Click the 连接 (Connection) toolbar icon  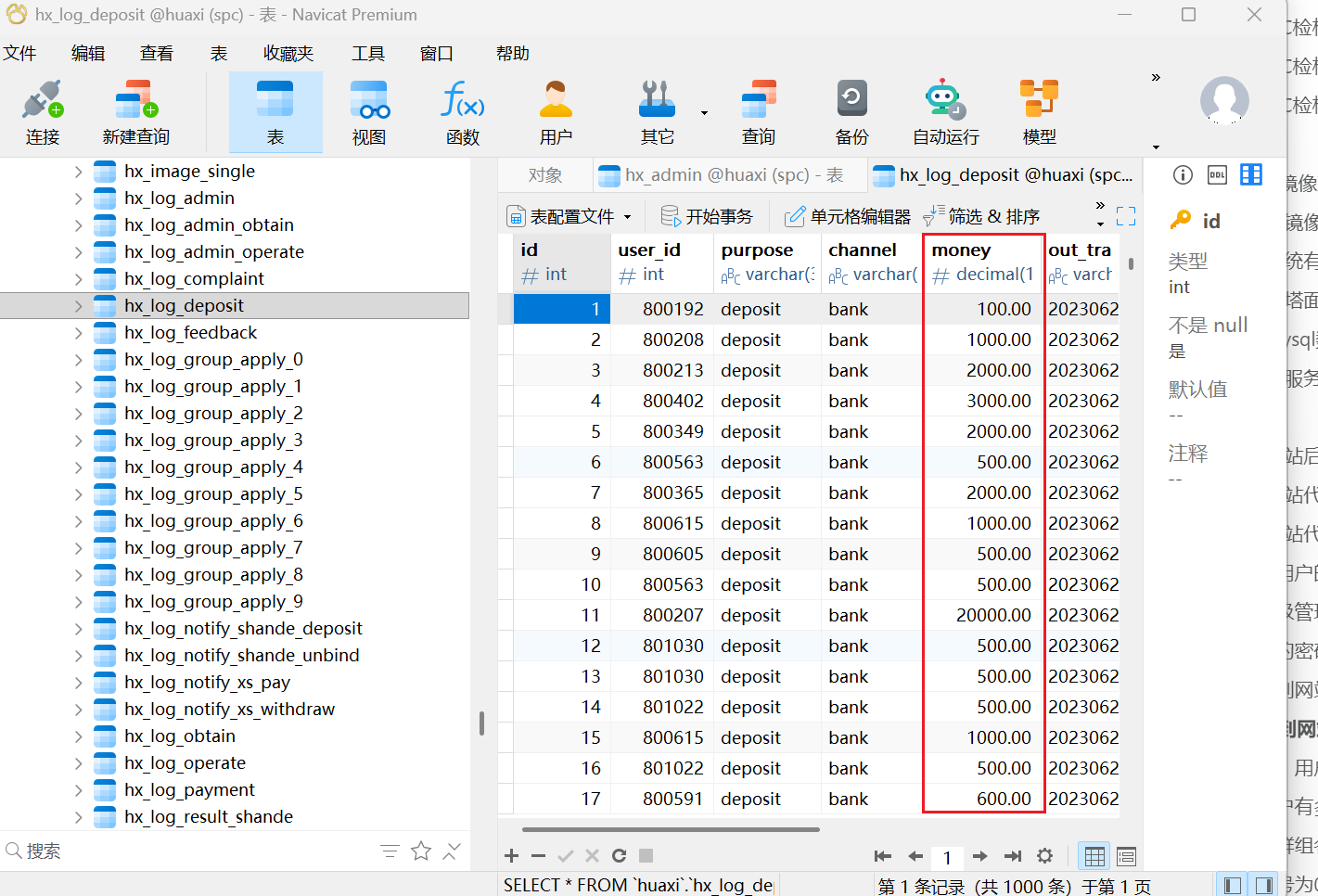pyautogui.click(x=43, y=112)
